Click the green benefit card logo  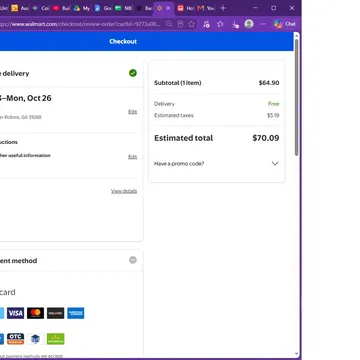(x=56, y=339)
